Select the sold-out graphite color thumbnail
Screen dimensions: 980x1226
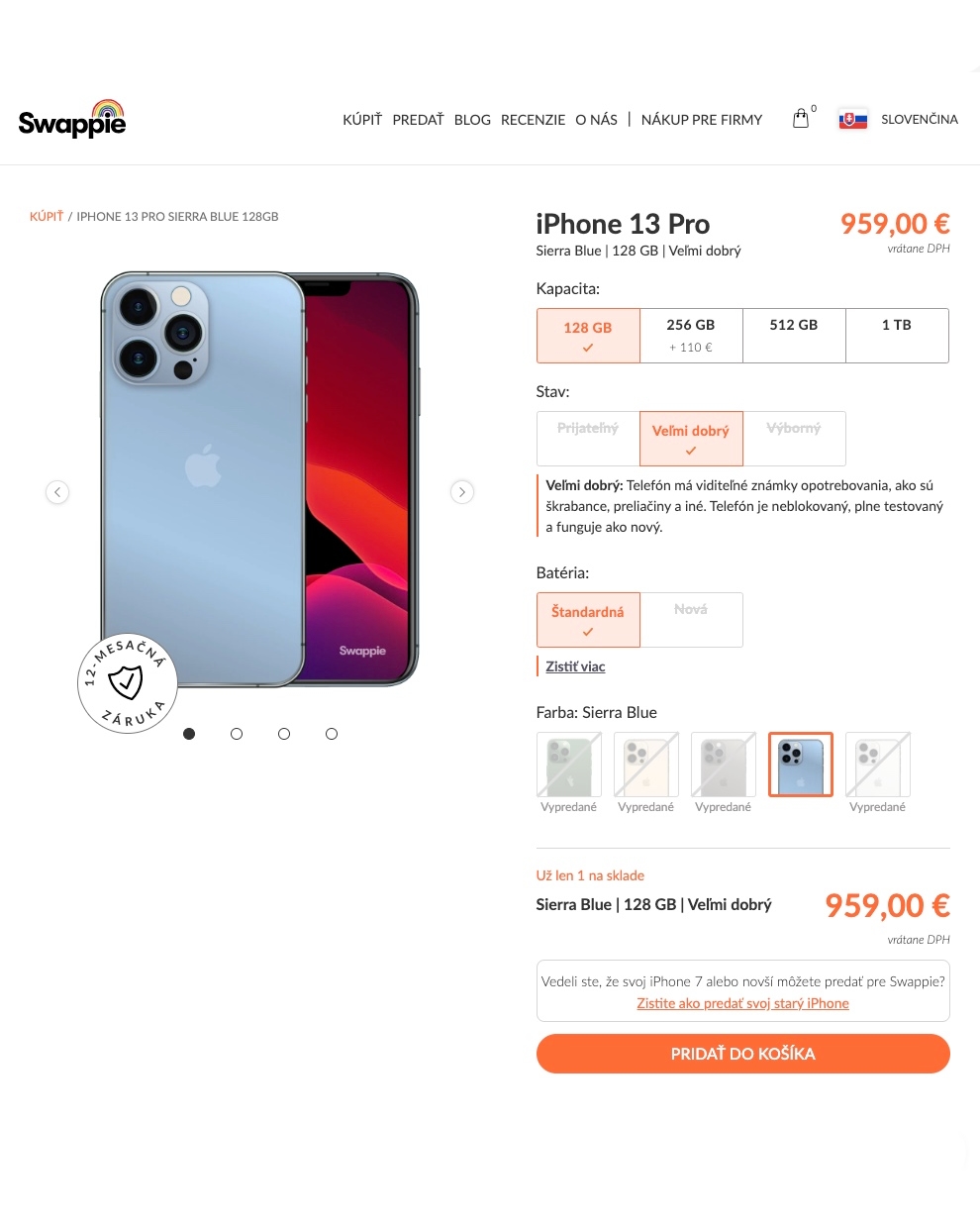click(724, 765)
